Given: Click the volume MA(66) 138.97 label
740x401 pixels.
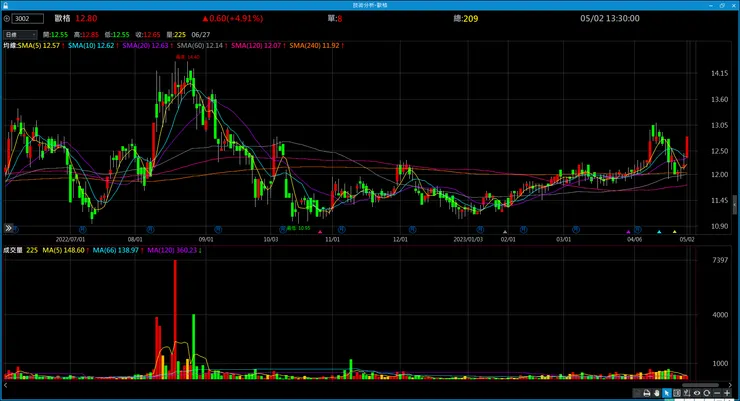Looking at the screenshot, I should coord(116,250).
